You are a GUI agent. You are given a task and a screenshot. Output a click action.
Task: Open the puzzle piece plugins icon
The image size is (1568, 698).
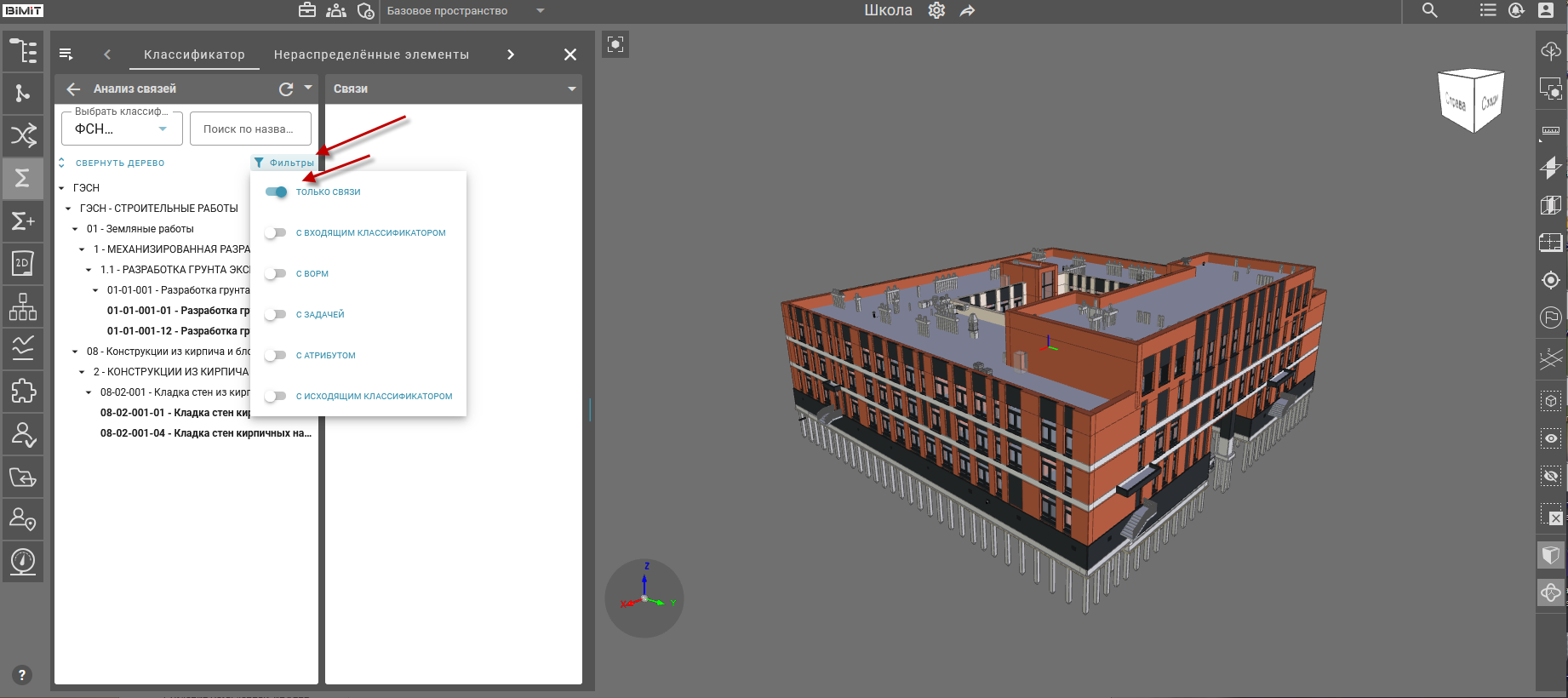point(23,391)
